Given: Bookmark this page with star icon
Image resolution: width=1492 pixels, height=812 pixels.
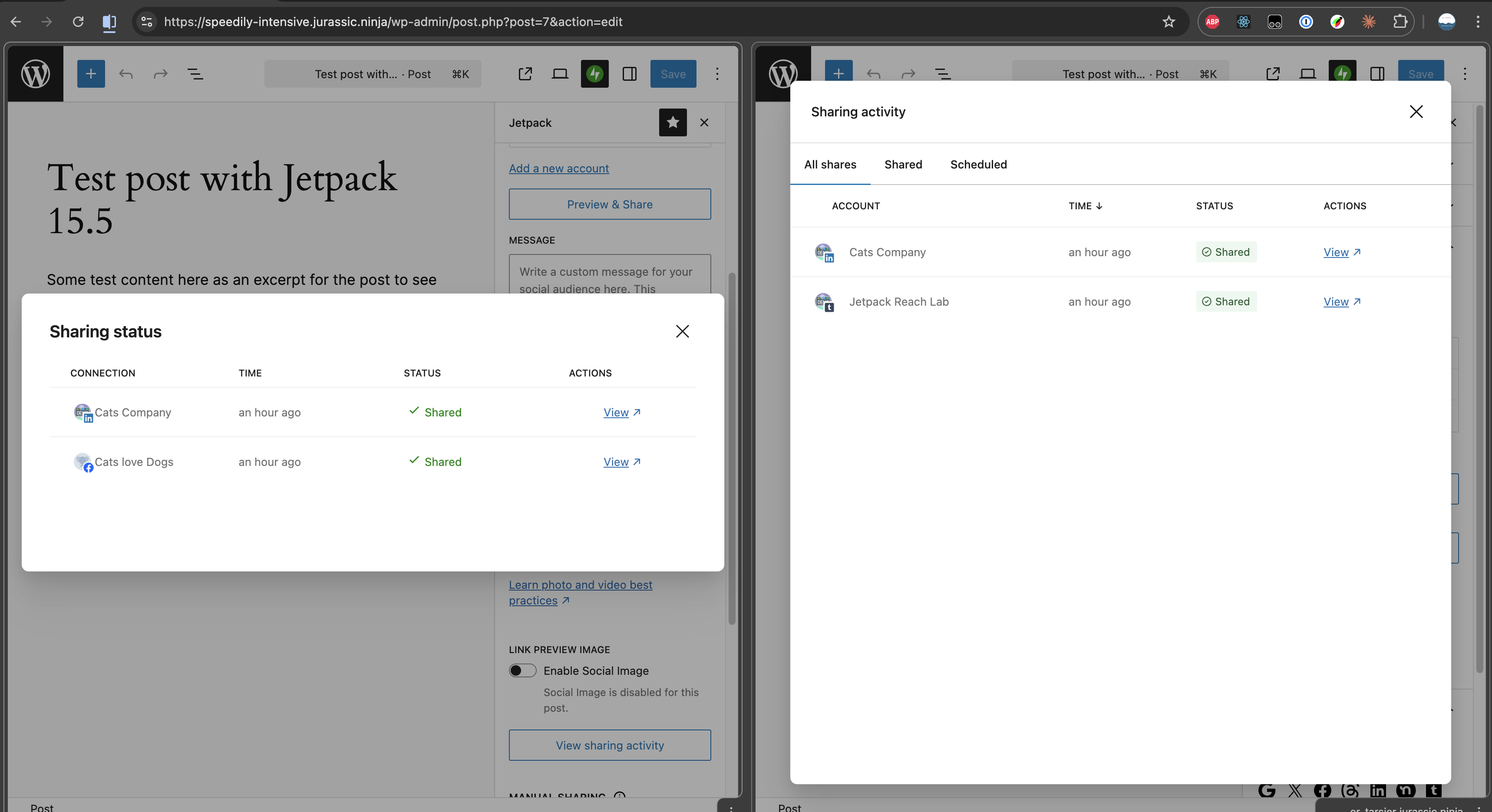Looking at the screenshot, I should [x=1168, y=22].
